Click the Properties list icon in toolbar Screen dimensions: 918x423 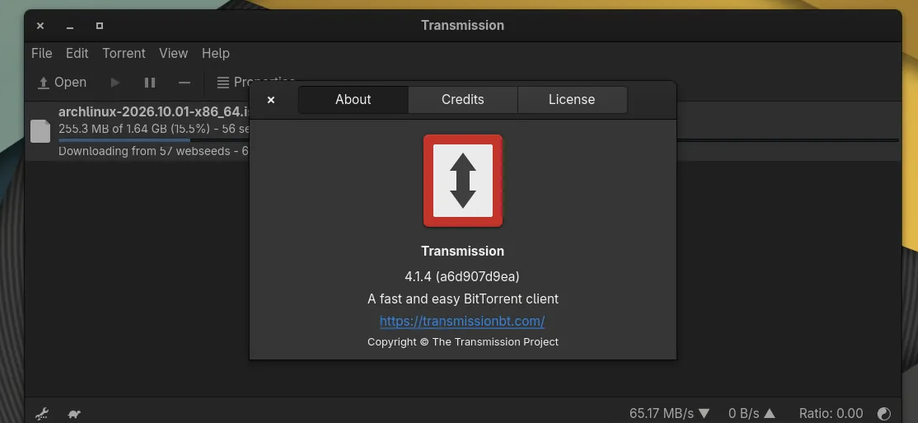pos(223,83)
